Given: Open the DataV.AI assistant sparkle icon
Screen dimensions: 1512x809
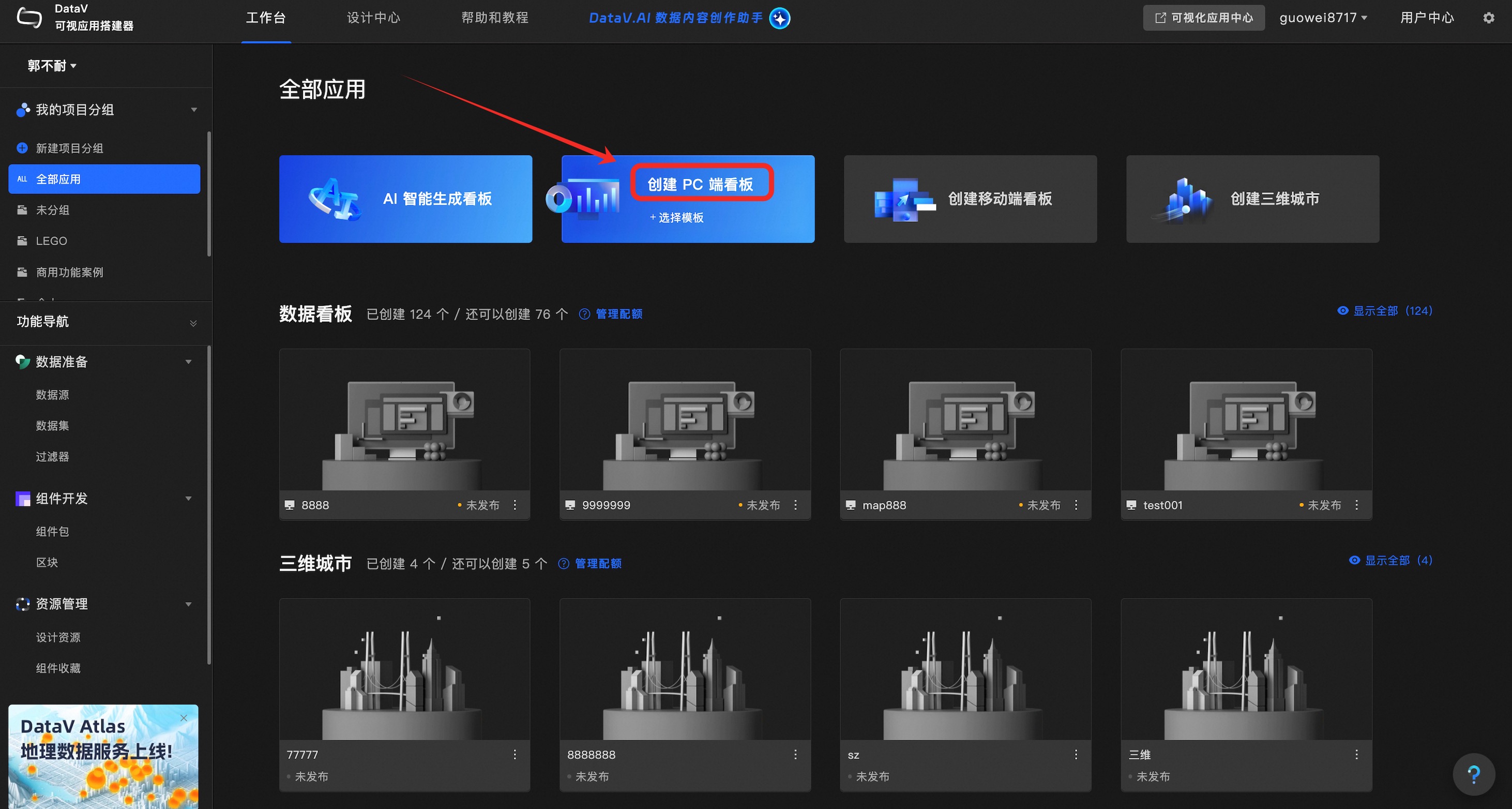Looking at the screenshot, I should click(x=779, y=18).
